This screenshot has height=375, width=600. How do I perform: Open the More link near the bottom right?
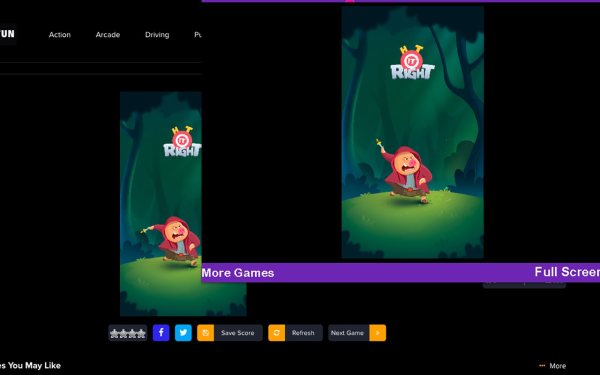(x=558, y=365)
